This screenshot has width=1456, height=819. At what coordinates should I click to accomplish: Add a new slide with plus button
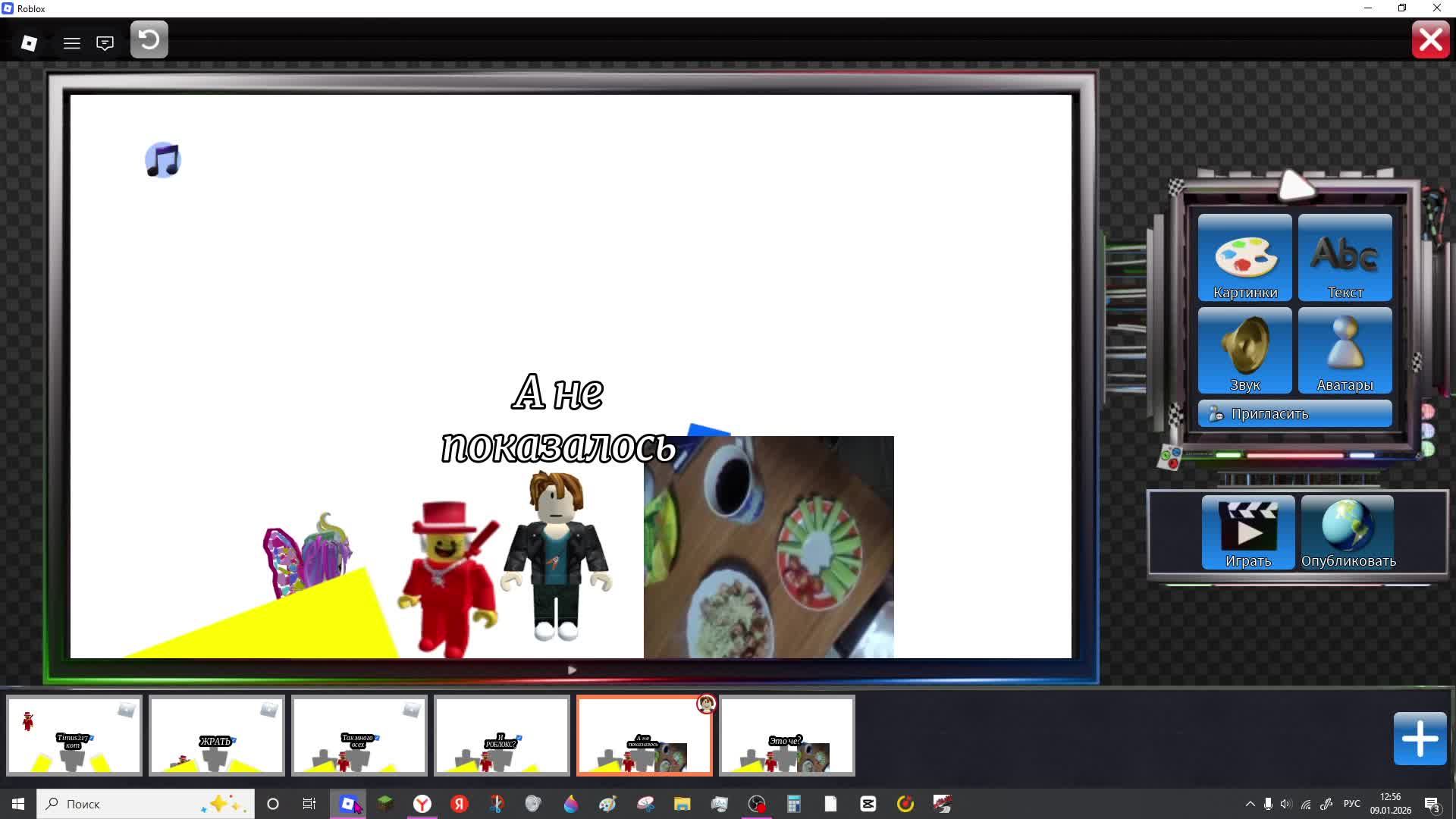point(1420,739)
